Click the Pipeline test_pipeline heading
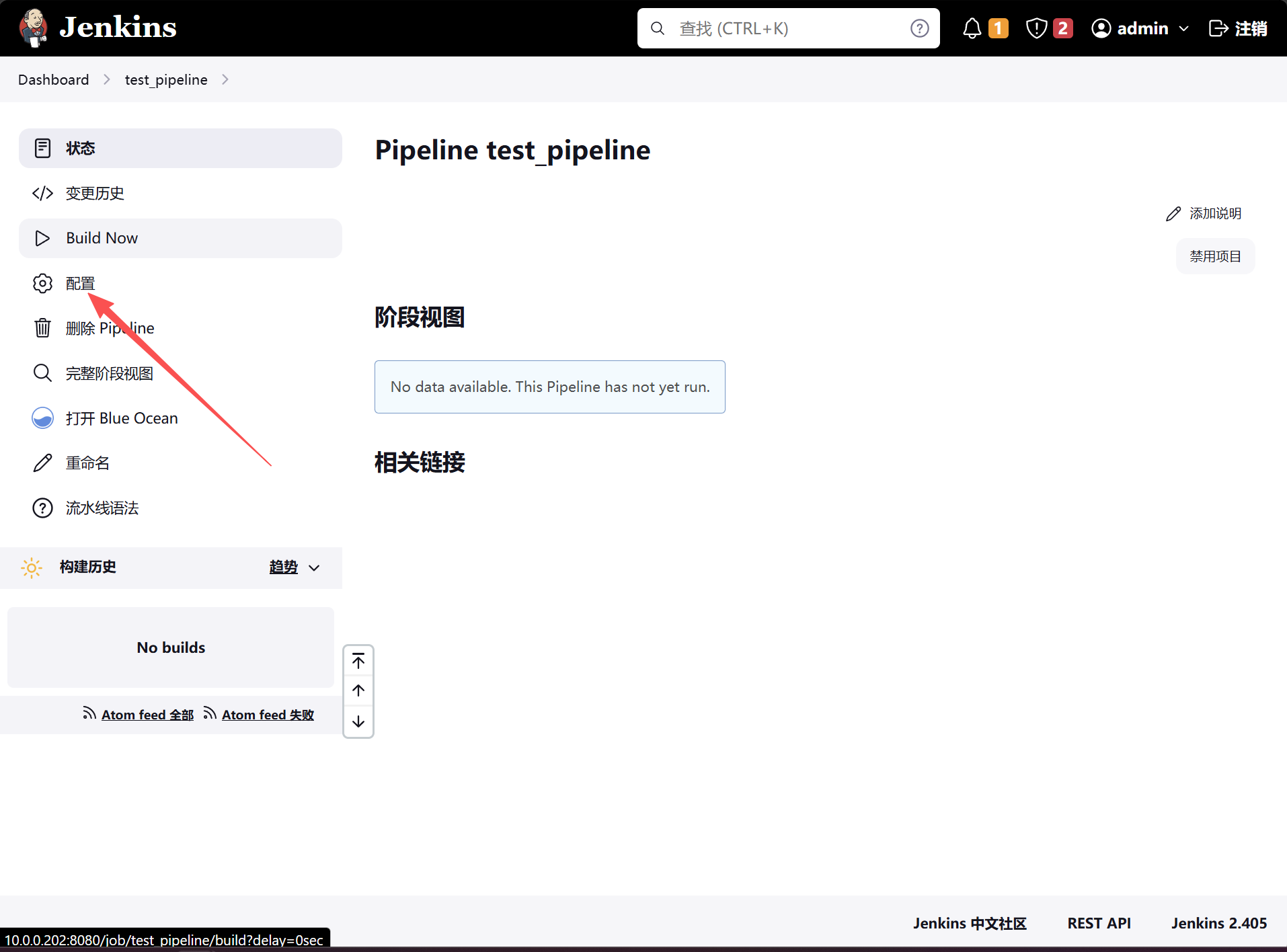The image size is (1287, 952). tap(512, 150)
